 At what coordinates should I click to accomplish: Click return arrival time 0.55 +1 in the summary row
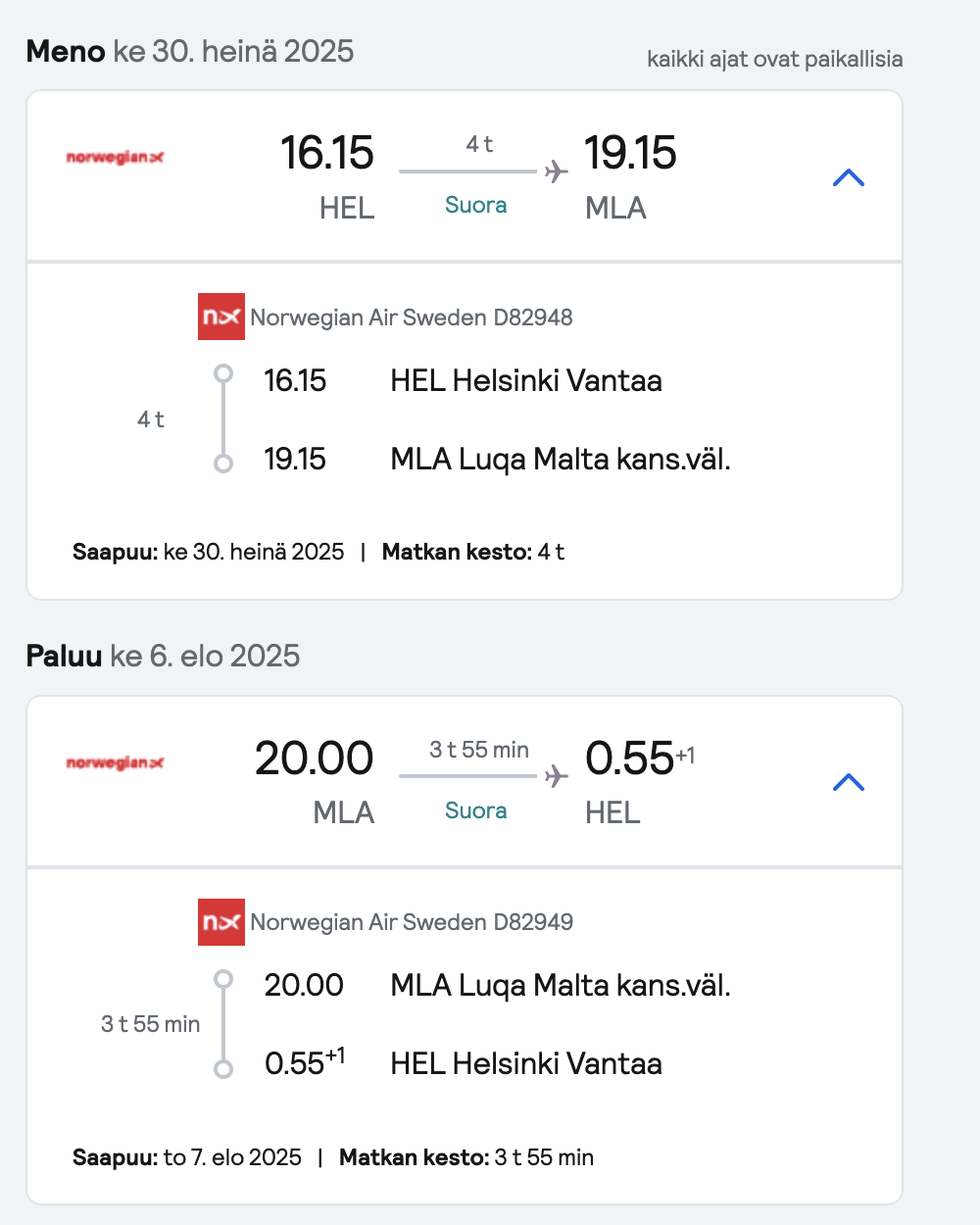[x=640, y=759]
